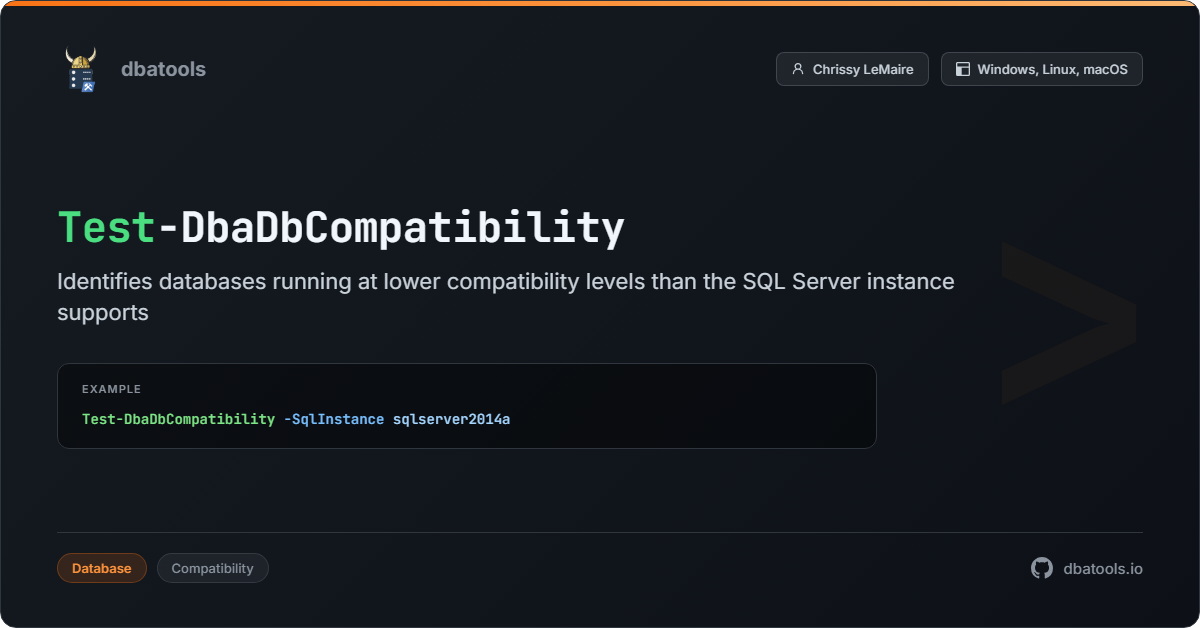Select the Windows, Linux, macOS platform badge
The height and width of the screenshot is (628, 1200).
[1042, 69]
